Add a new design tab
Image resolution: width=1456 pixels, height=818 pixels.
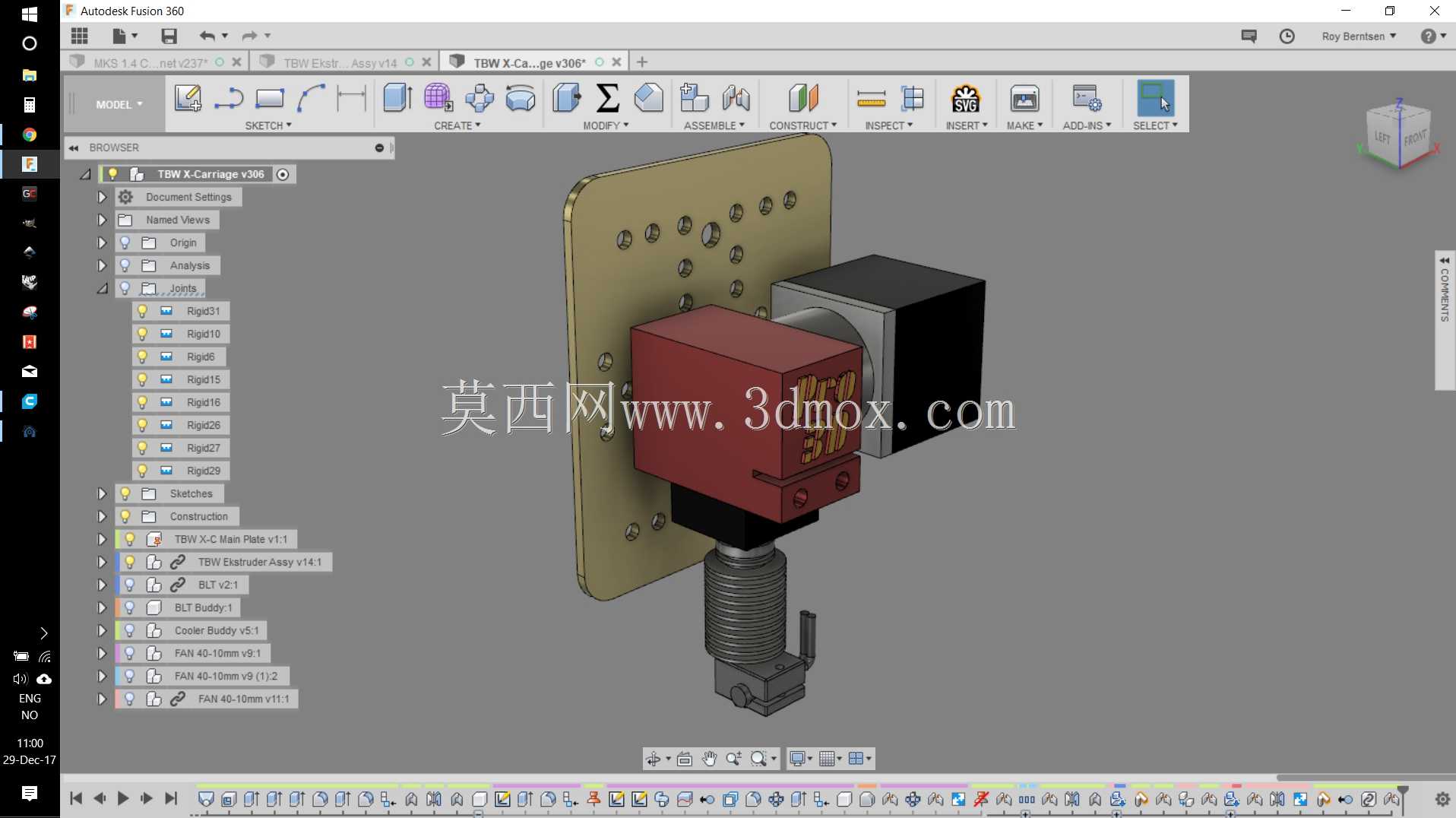[642, 62]
